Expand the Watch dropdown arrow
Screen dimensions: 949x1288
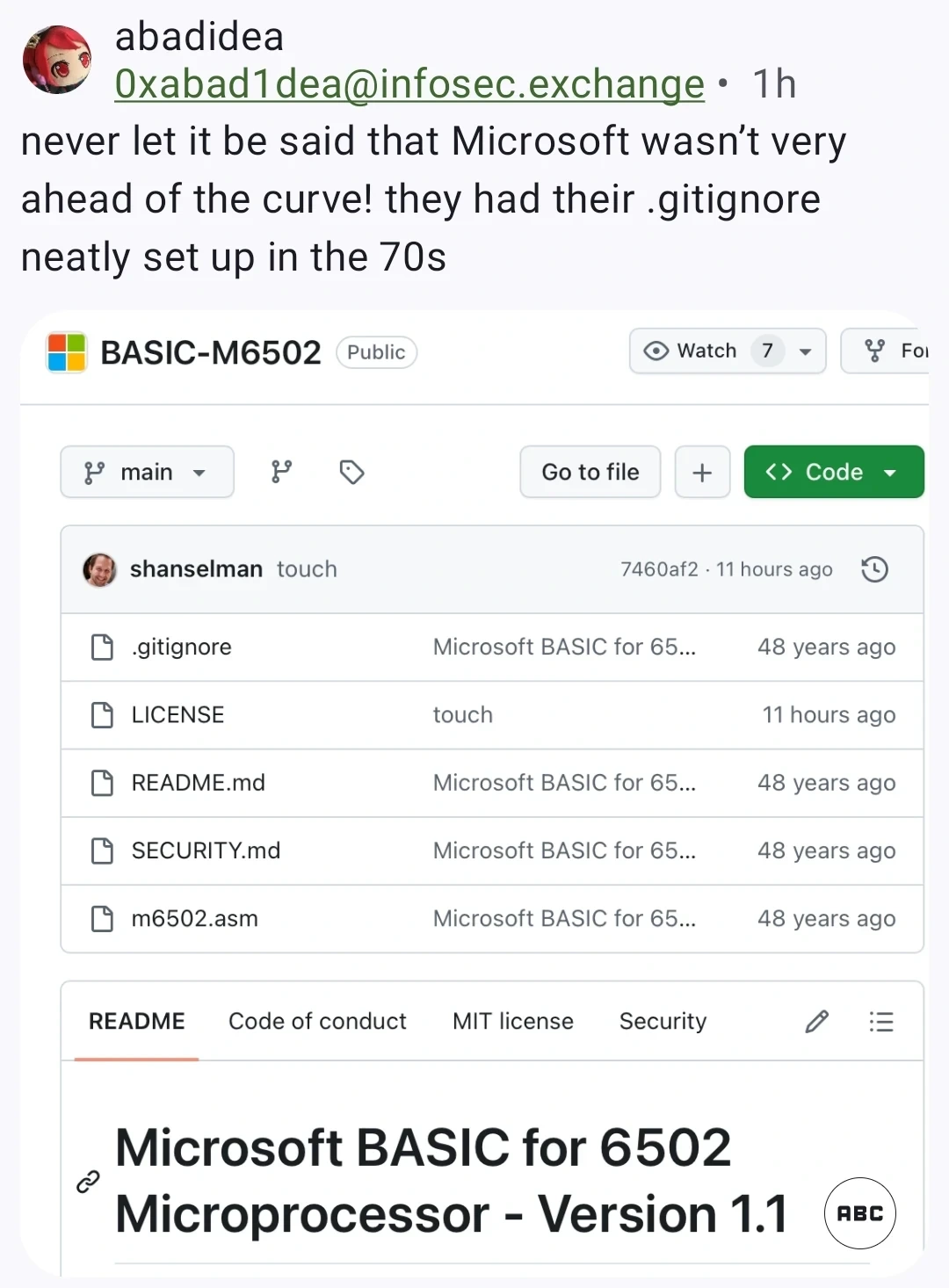click(805, 351)
